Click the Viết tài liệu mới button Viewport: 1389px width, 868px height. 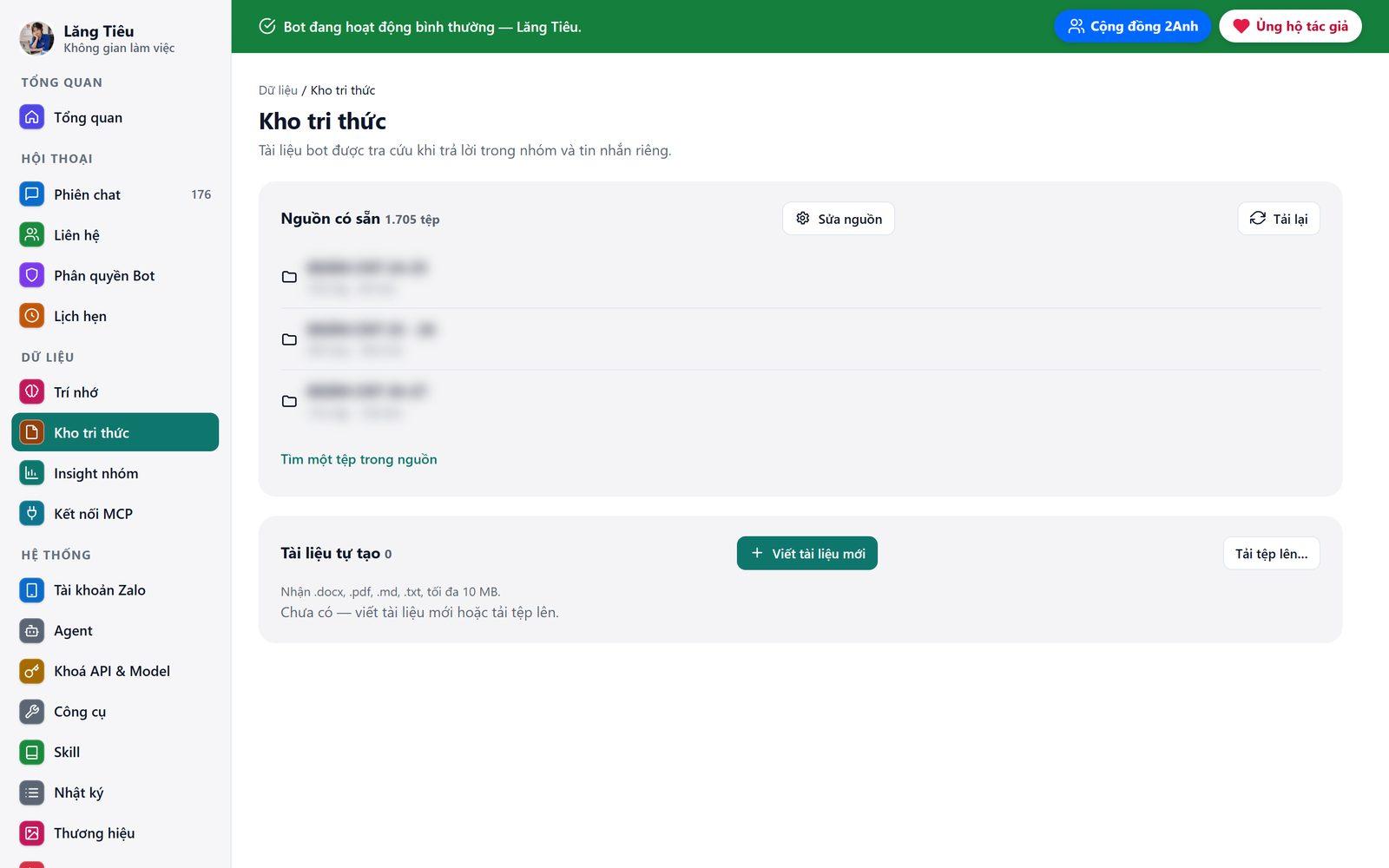click(x=807, y=554)
